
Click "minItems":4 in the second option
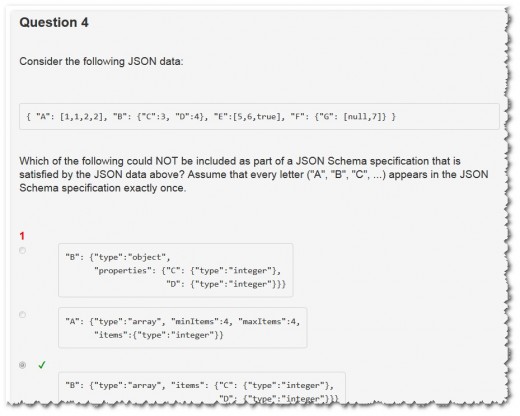pyautogui.click(x=201, y=321)
